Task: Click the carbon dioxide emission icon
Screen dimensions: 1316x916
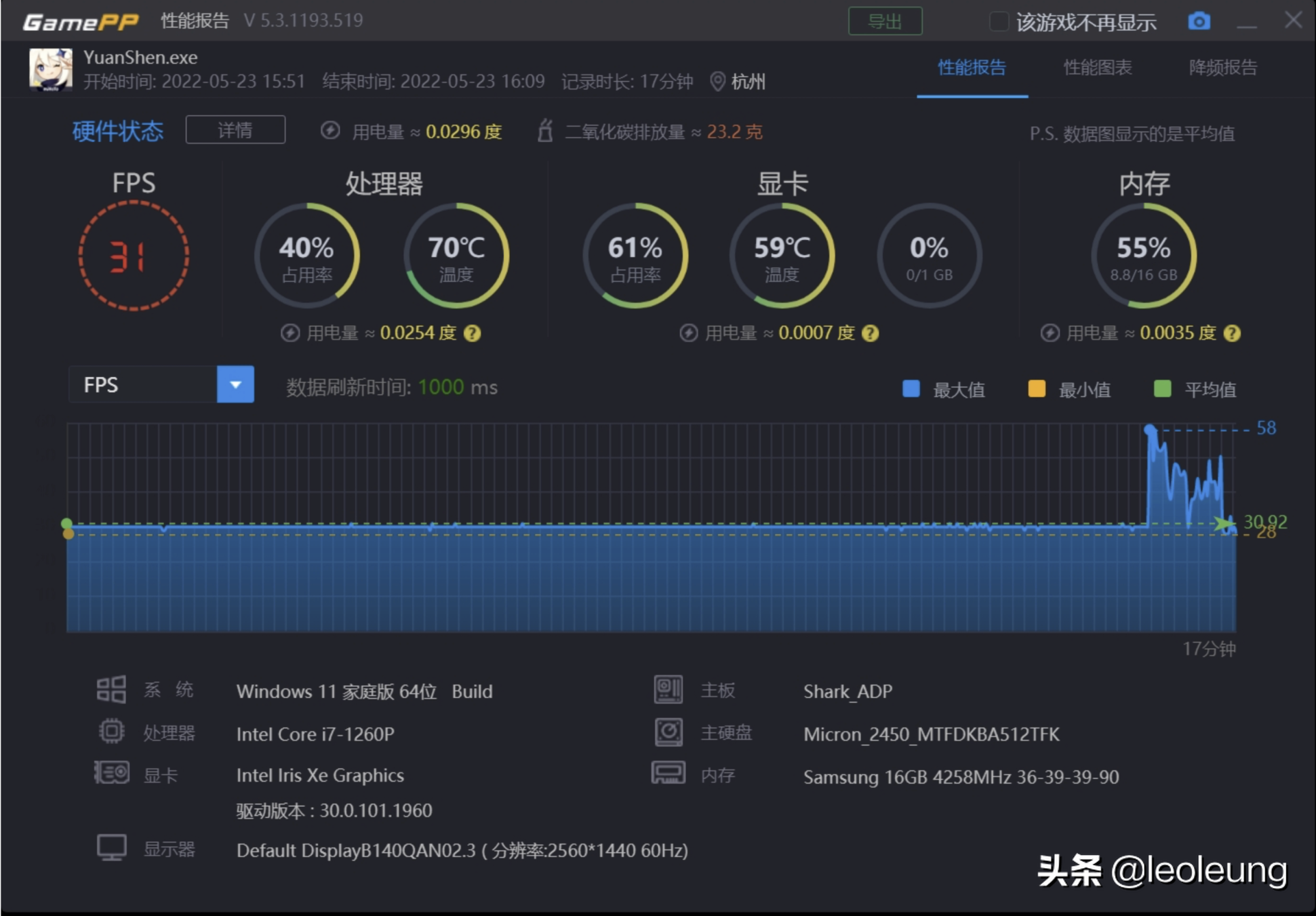Action: (545, 130)
